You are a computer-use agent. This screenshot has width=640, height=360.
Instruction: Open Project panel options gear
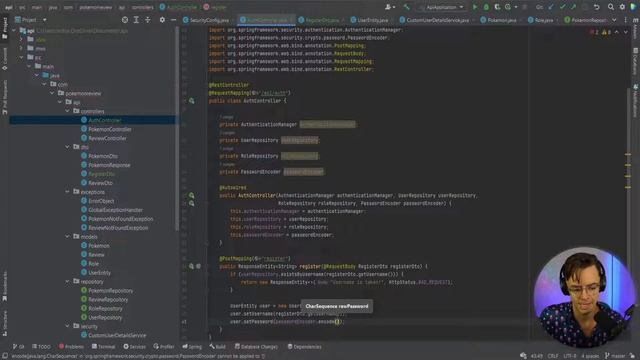162,20
